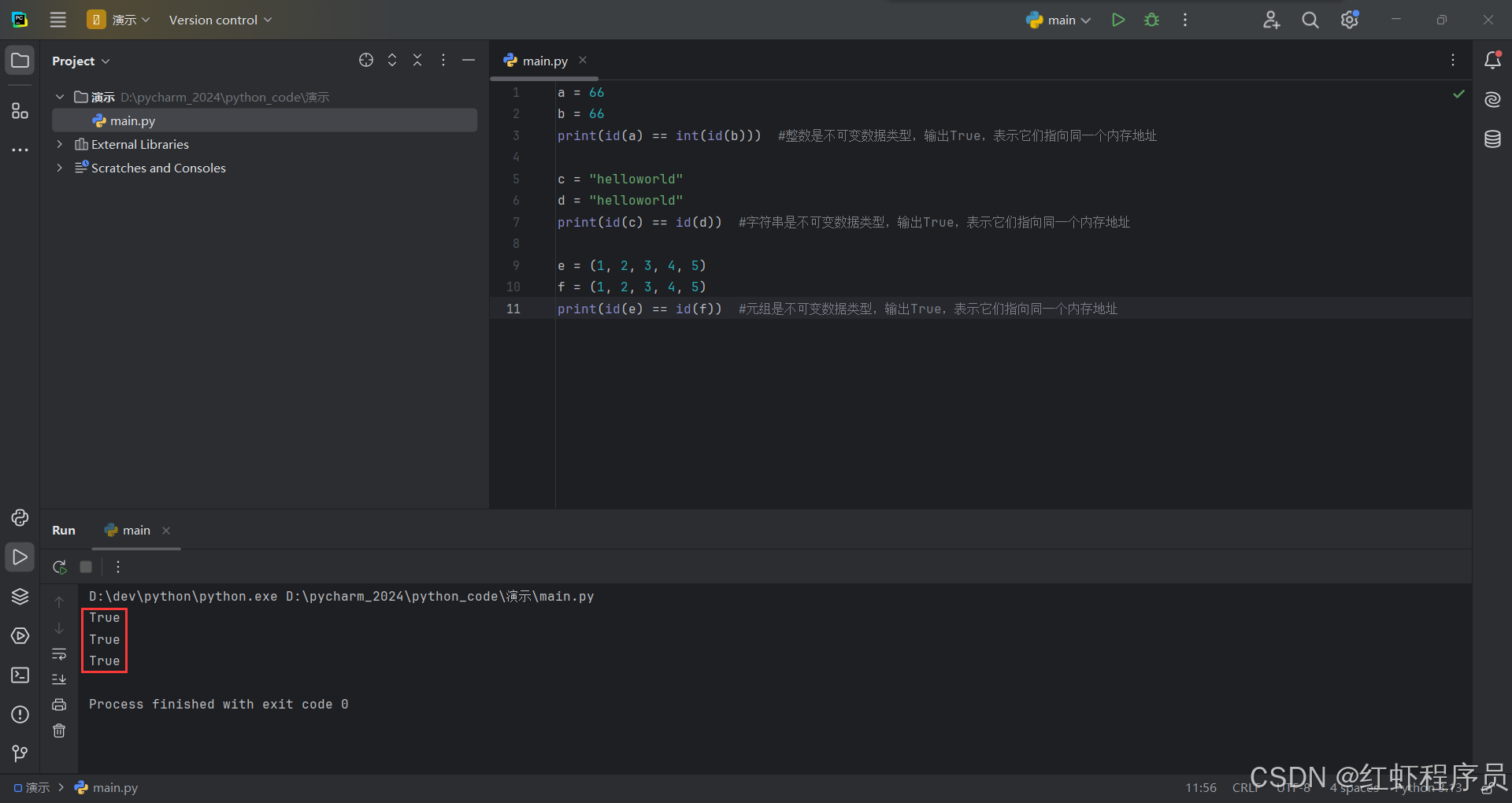Clear console output with trash icon
1512x803 pixels.
click(x=59, y=731)
